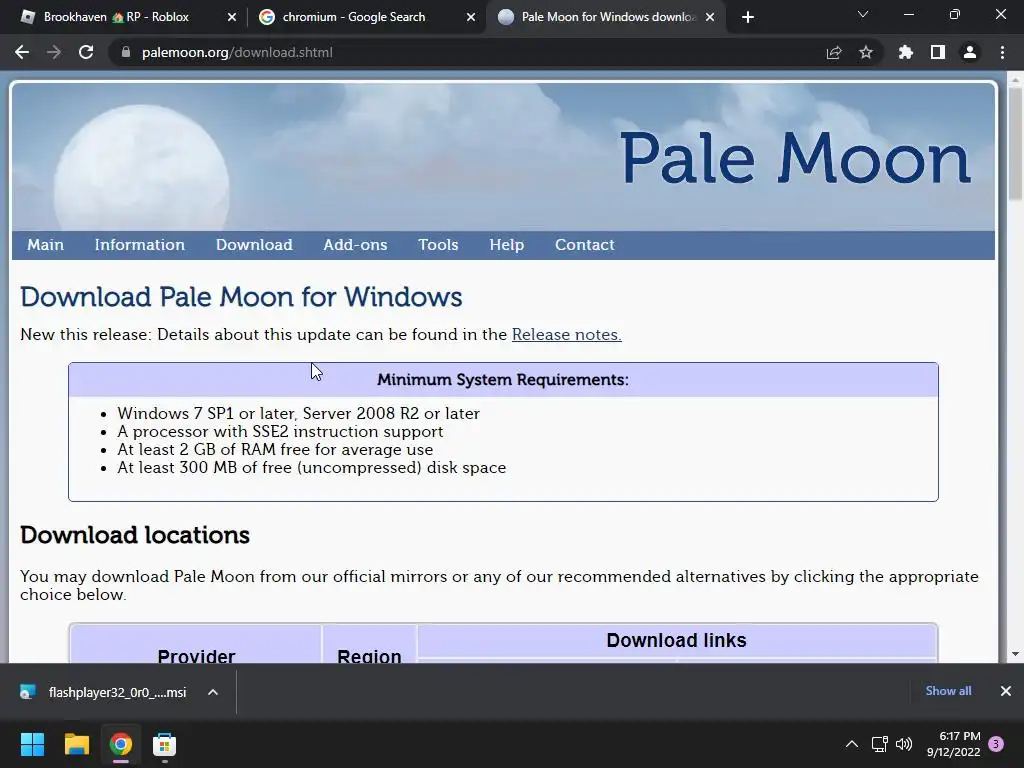Image resolution: width=1024 pixels, height=768 pixels.
Task: Share this page via the share icon
Action: click(834, 52)
